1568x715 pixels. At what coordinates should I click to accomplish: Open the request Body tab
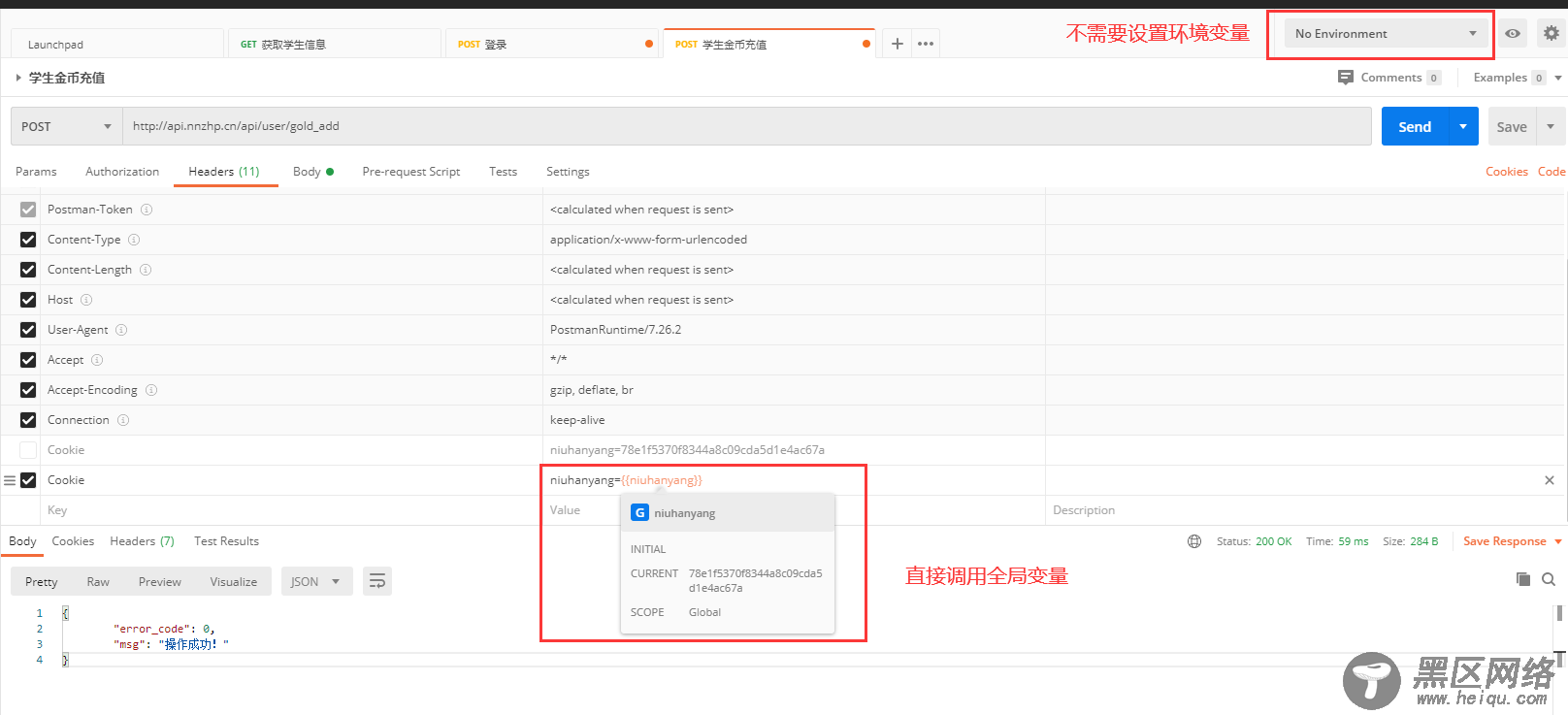pos(313,172)
